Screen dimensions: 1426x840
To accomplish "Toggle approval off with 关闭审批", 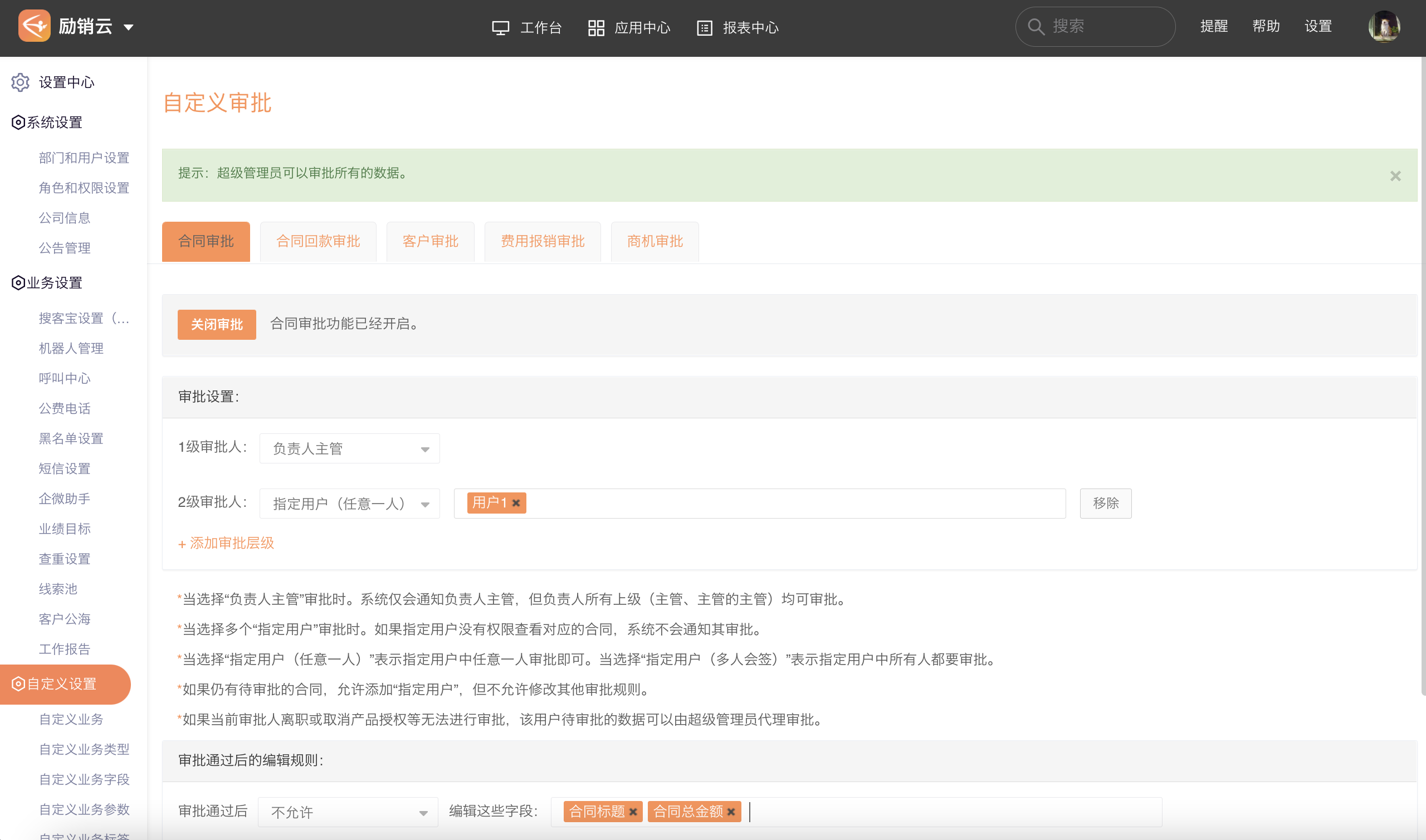I will 216,324.
